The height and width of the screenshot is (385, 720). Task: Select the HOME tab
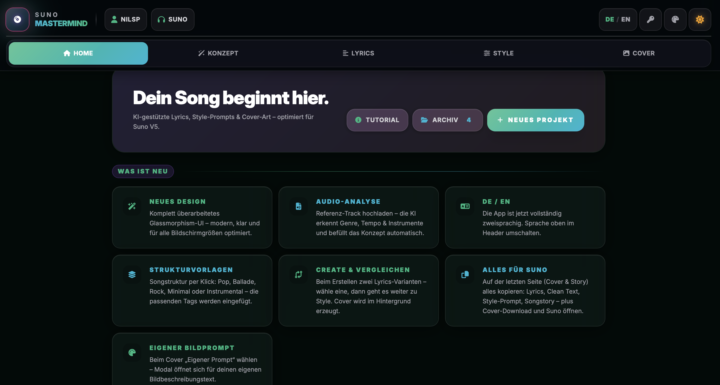pyautogui.click(x=79, y=53)
